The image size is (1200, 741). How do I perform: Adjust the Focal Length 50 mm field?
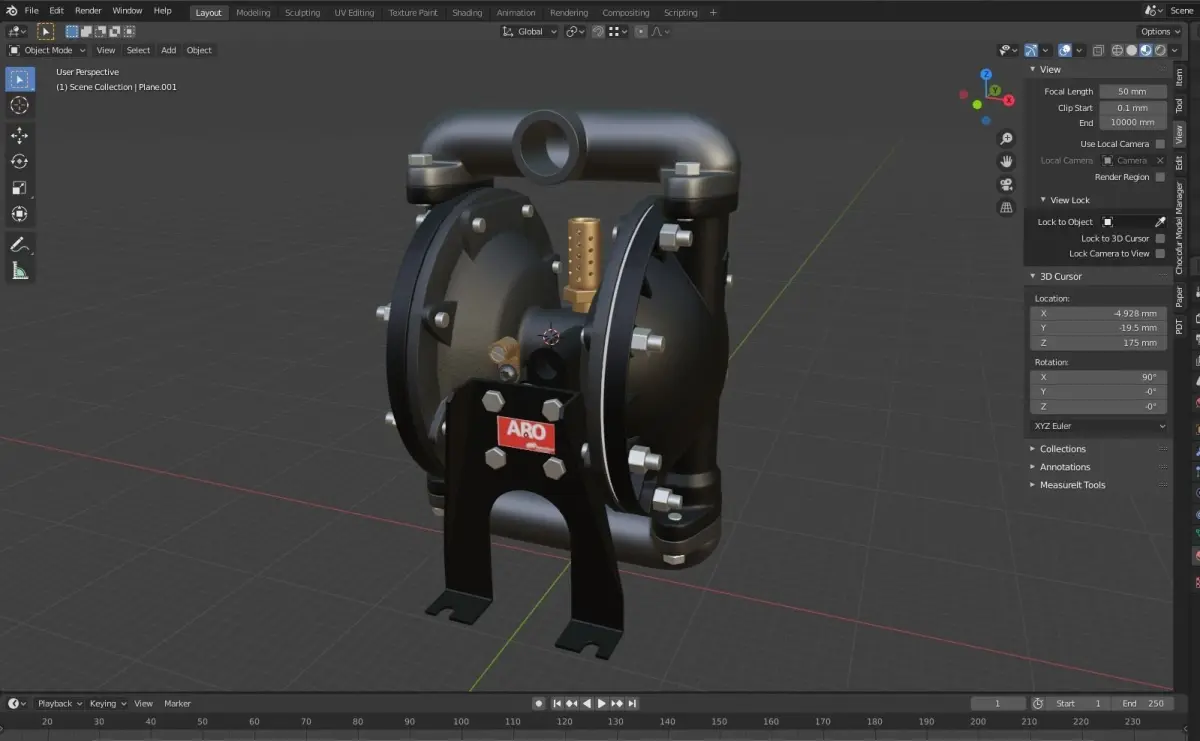[1133, 91]
